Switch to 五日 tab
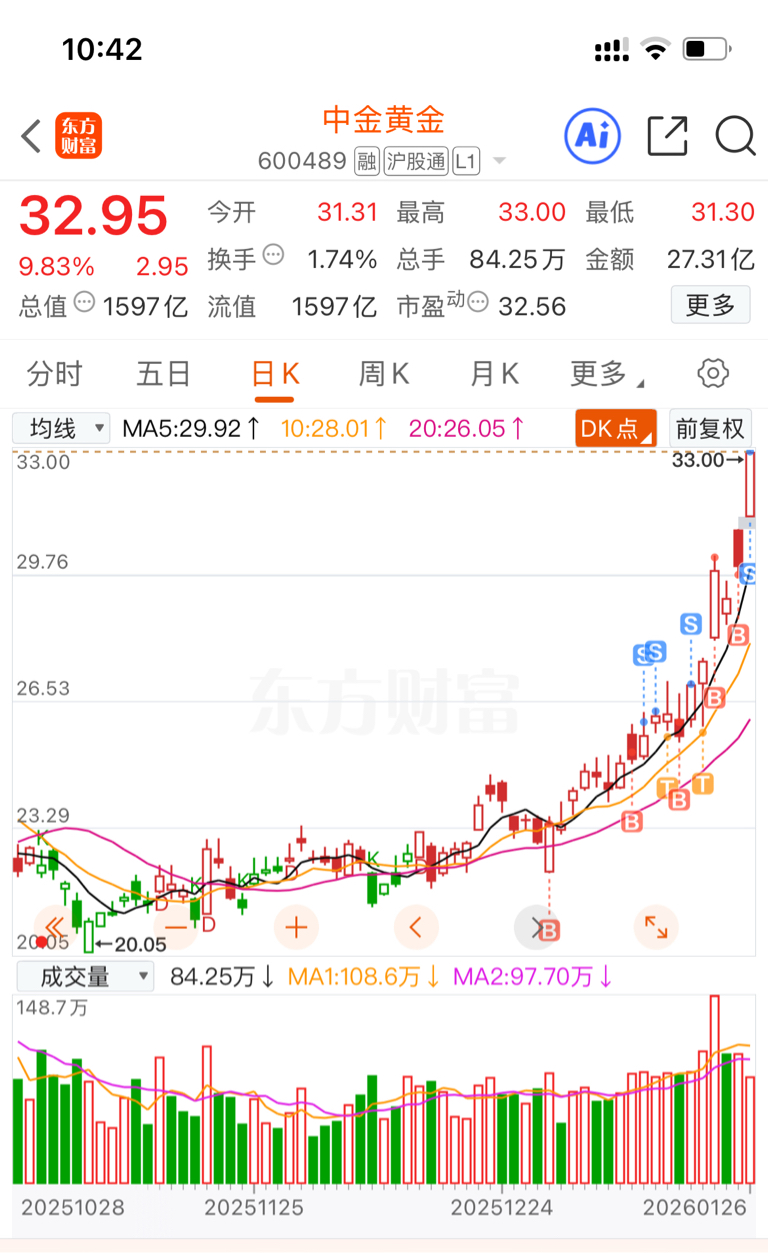Image resolution: width=768 pixels, height=1253 pixels. [164, 374]
